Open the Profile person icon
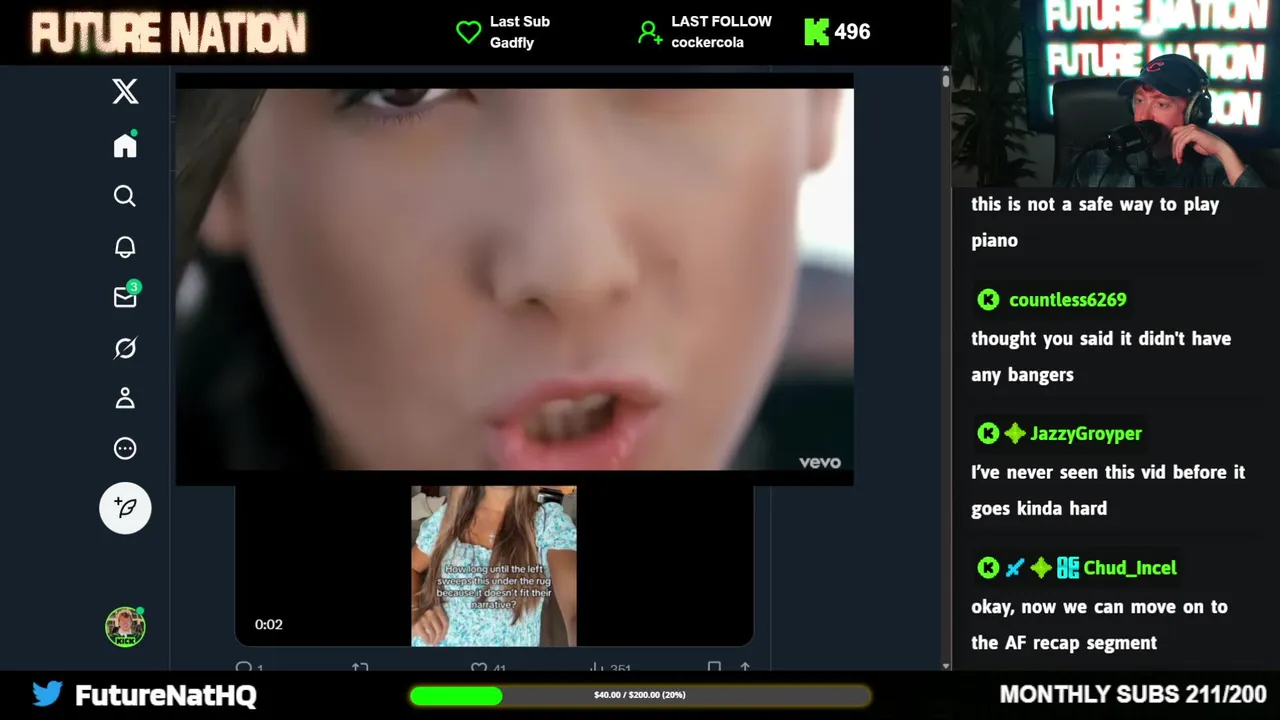 [125, 398]
